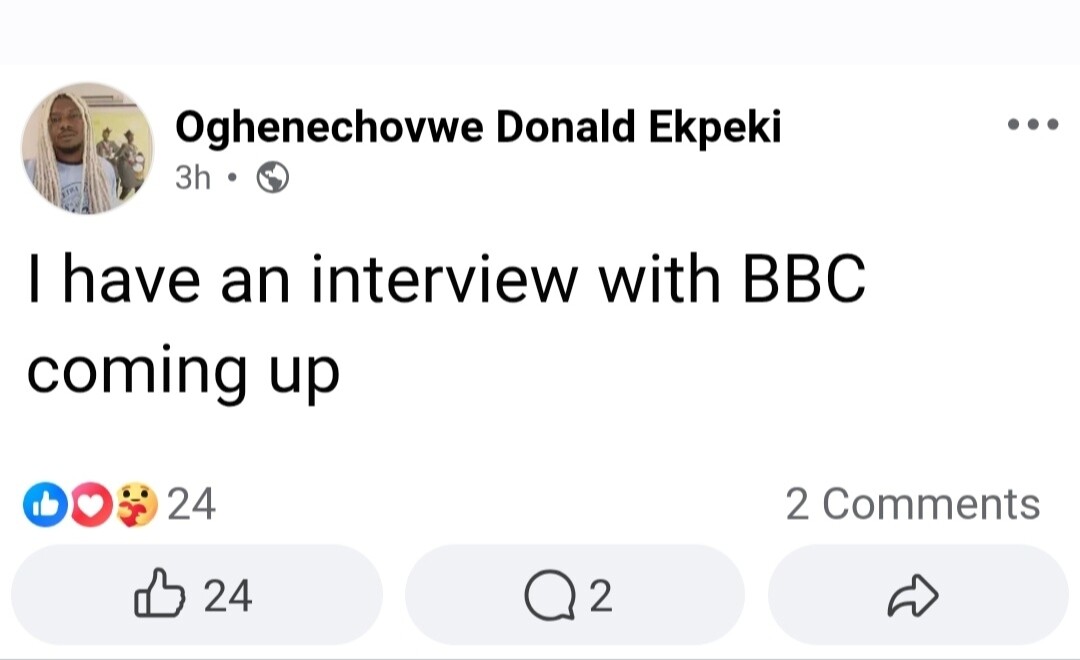This screenshot has width=1080, height=660.
Task: Open the post author's profile picture
Action: [x=88, y=148]
